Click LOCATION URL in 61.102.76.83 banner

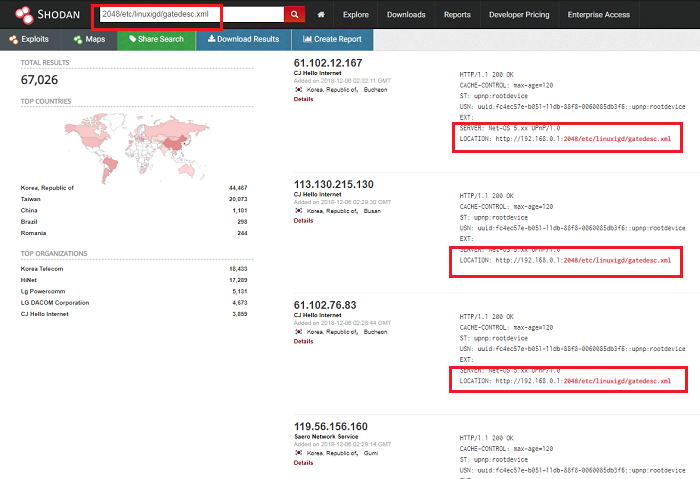pyautogui.click(x=583, y=381)
